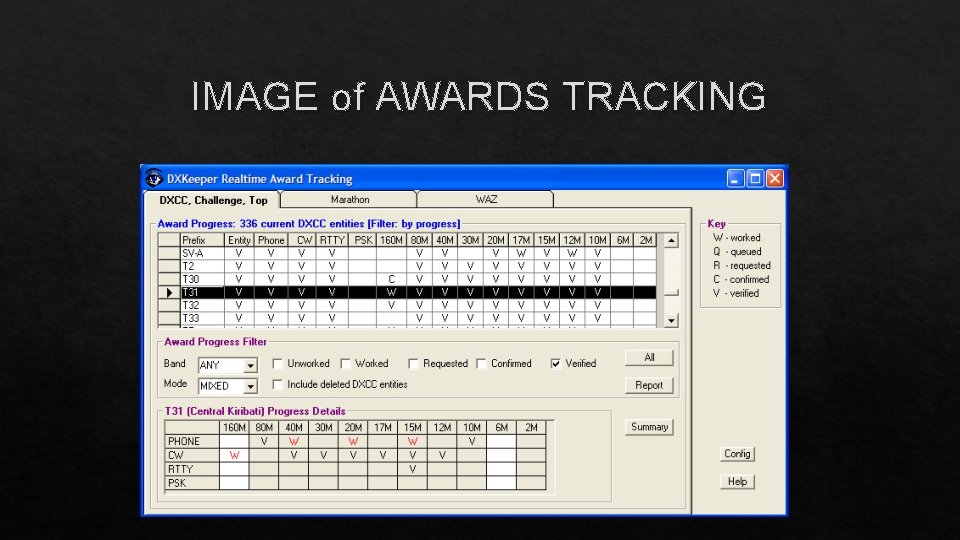The height and width of the screenshot is (540, 960).
Task: Click the scroll up arrow of entity grid
Action: point(672,241)
